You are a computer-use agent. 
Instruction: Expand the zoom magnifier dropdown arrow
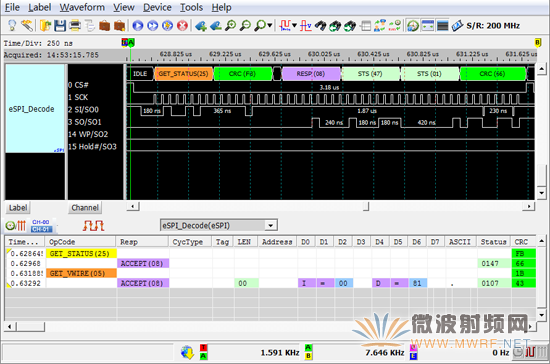[269, 26]
